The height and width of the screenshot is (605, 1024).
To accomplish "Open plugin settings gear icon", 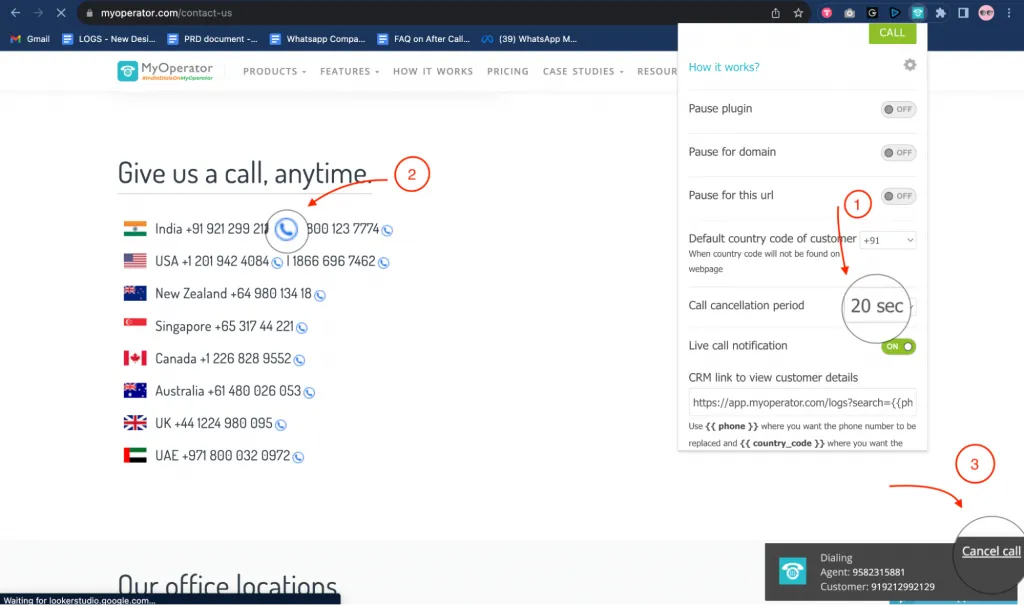I will tap(910, 65).
